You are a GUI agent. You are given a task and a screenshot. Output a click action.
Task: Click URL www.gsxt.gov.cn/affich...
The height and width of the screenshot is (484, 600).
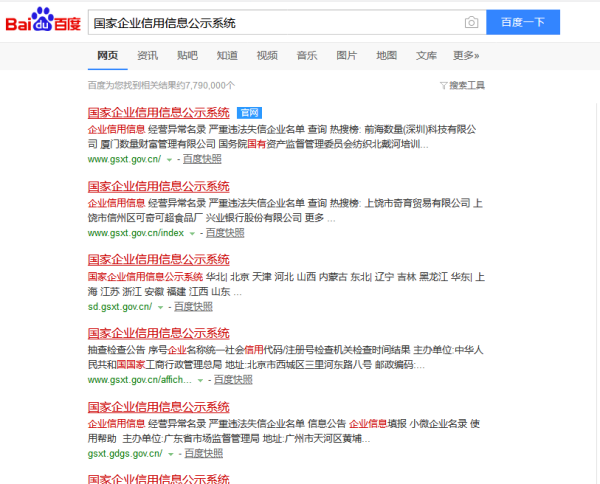point(140,380)
